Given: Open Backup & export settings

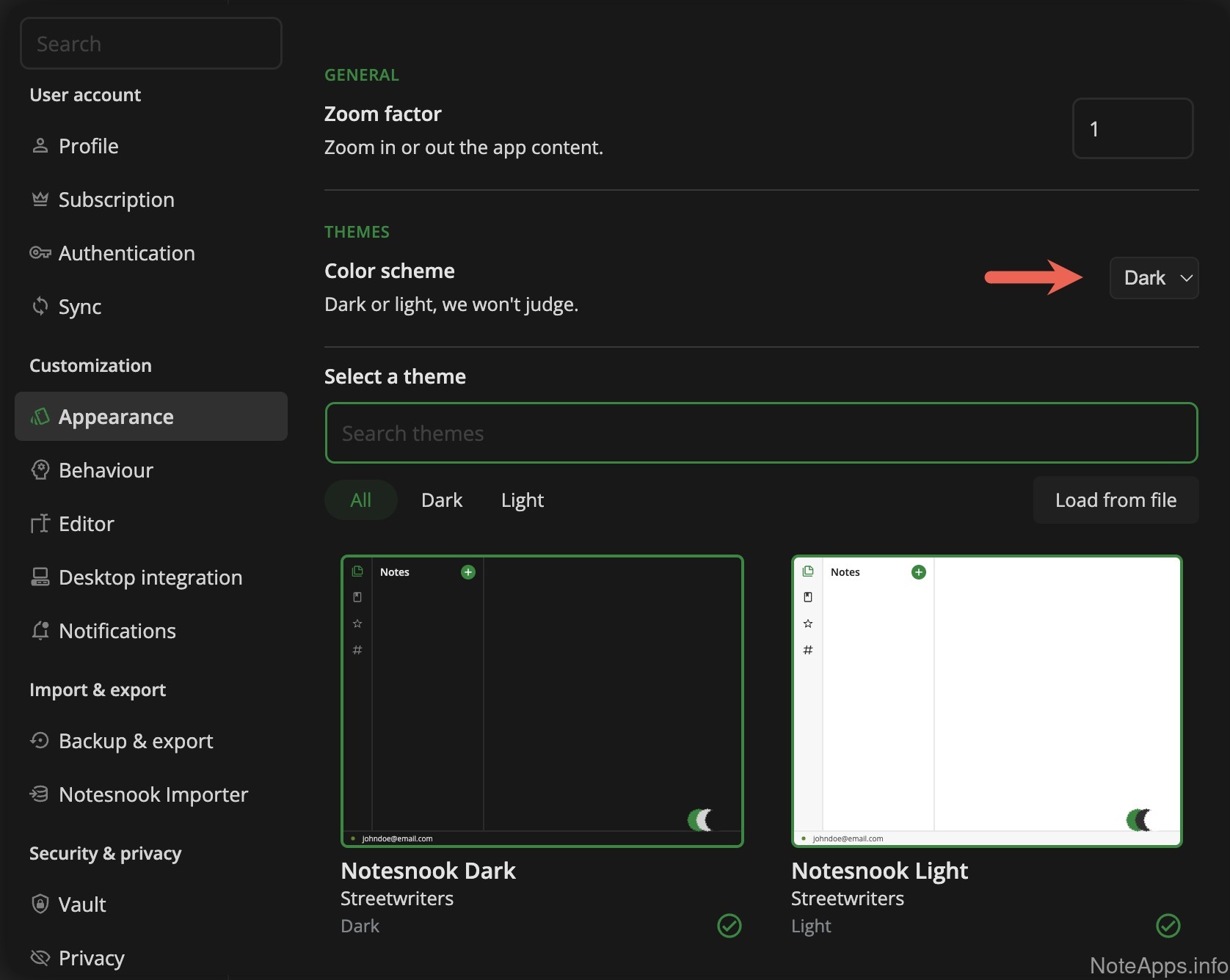Looking at the screenshot, I should click(136, 741).
